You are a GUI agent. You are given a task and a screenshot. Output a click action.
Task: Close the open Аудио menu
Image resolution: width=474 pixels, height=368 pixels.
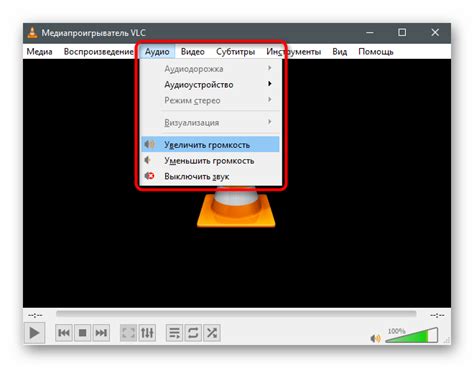coord(157,52)
